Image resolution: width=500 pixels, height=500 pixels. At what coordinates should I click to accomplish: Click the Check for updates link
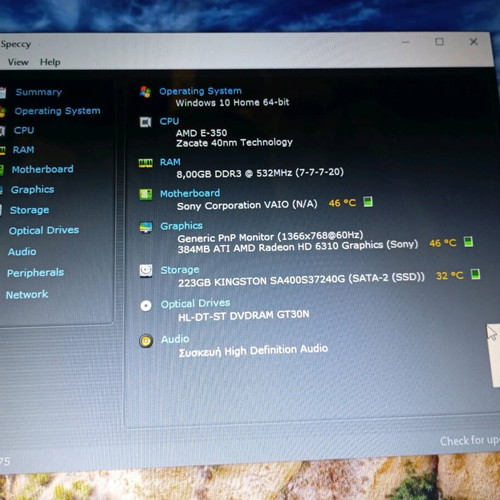coord(469,441)
